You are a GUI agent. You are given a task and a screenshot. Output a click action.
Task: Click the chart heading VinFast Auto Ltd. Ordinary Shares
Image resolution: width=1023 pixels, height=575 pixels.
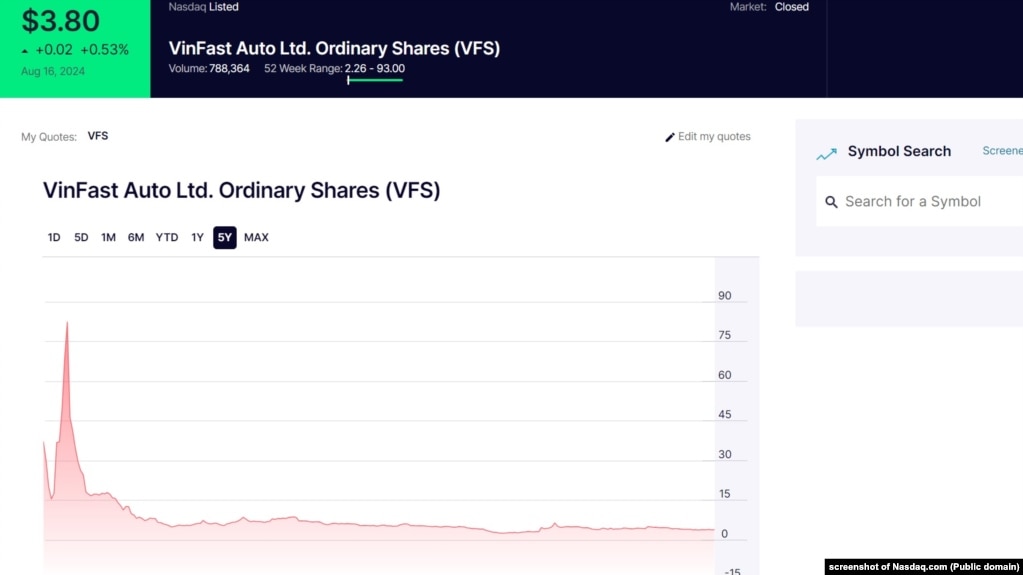tap(241, 191)
